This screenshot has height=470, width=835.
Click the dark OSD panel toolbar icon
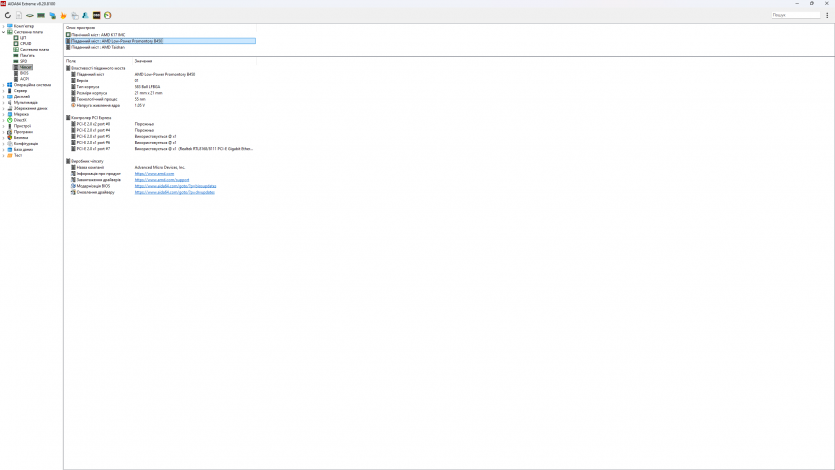pos(96,15)
